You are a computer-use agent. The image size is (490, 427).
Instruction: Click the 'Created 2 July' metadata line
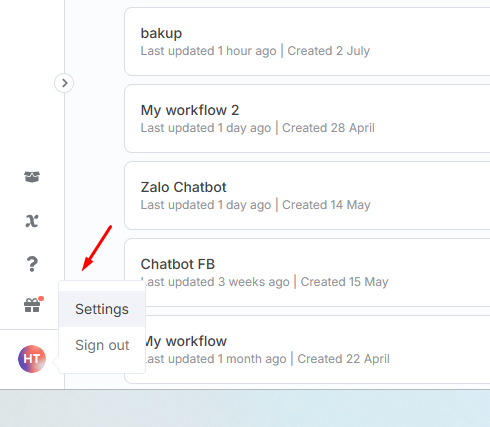pos(329,51)
